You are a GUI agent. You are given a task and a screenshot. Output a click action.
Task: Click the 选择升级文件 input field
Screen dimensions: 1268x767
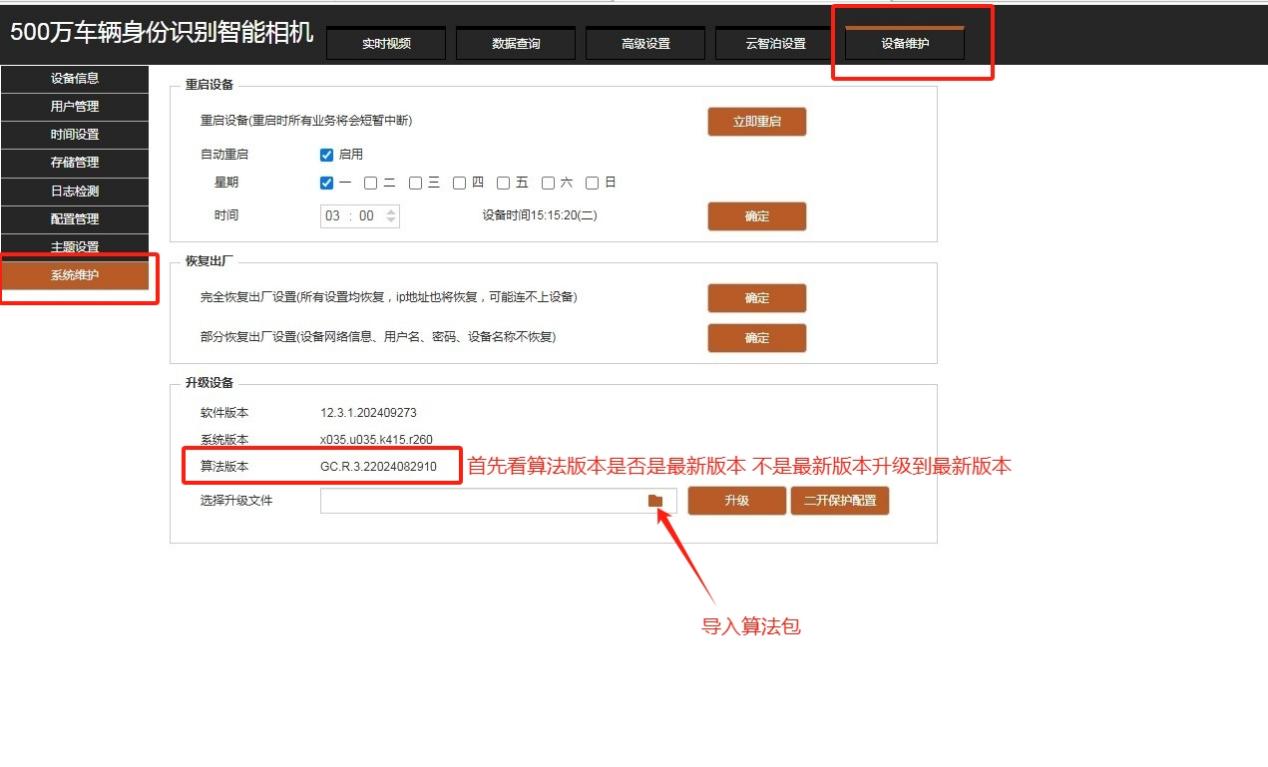pos(498,501)
